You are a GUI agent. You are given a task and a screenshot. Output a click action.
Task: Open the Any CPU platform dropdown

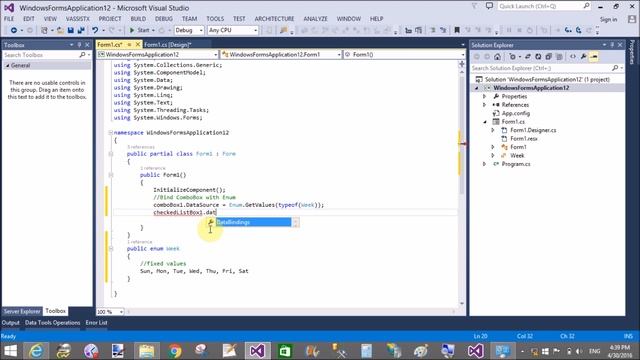233,30
